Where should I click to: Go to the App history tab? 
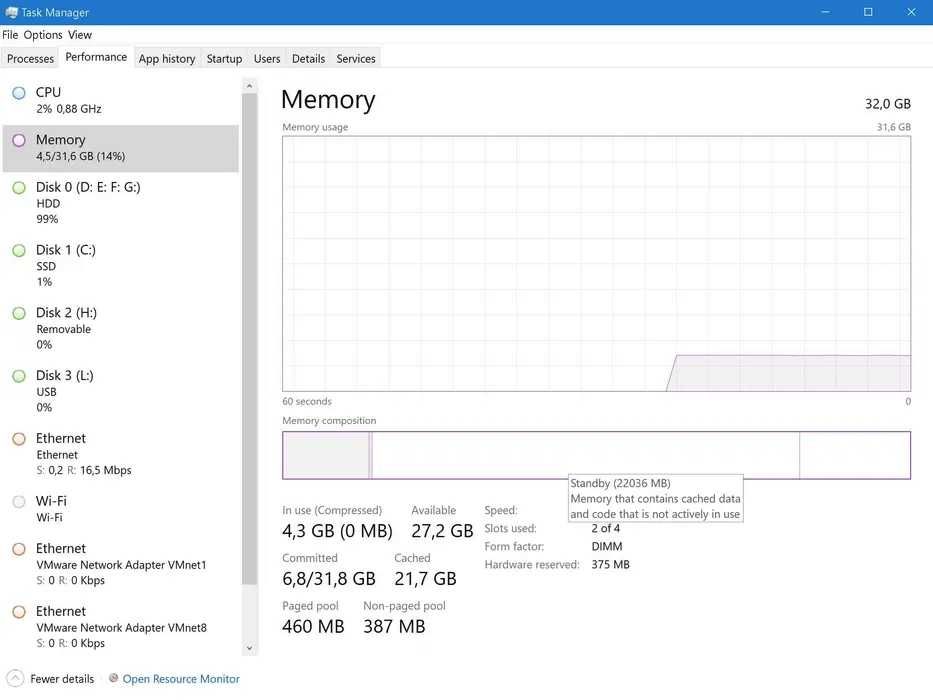(x=167, y=59)
